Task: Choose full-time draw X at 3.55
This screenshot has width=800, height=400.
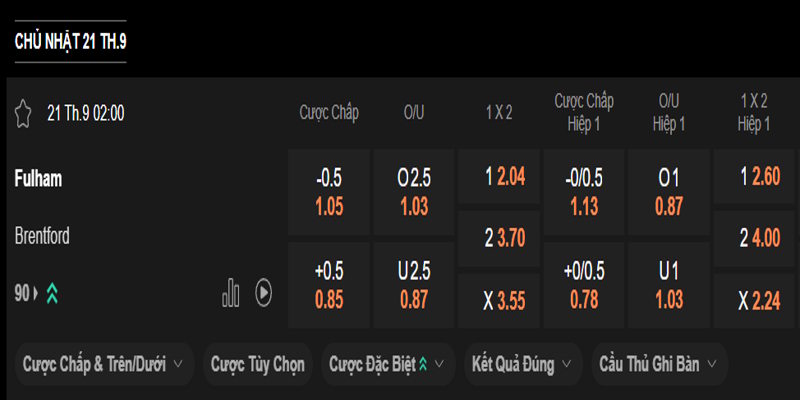Action: click(498, 301)
